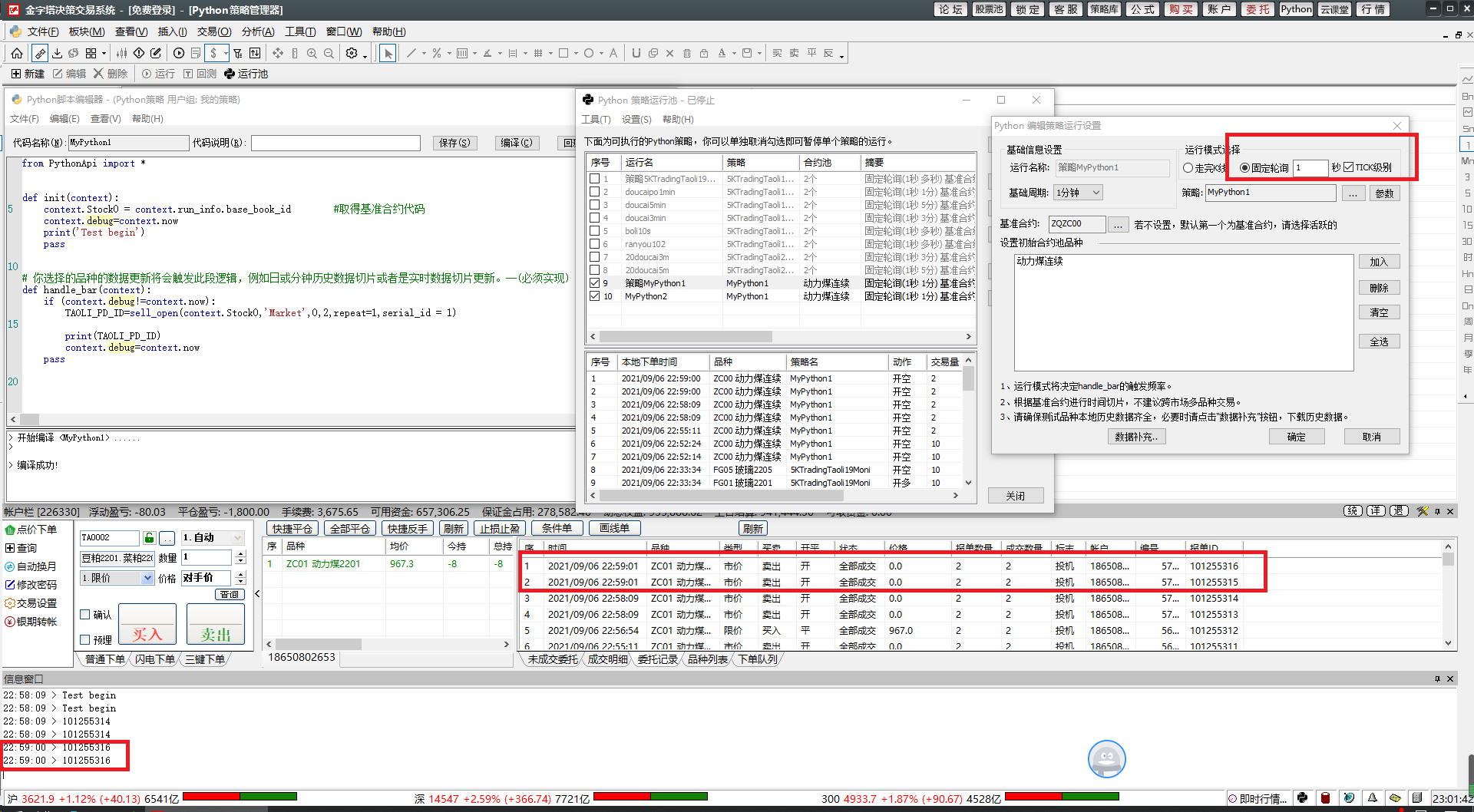Click the move crosshair arrows icon
This screenshot has width=1474, height=812.
click(278, 53)
